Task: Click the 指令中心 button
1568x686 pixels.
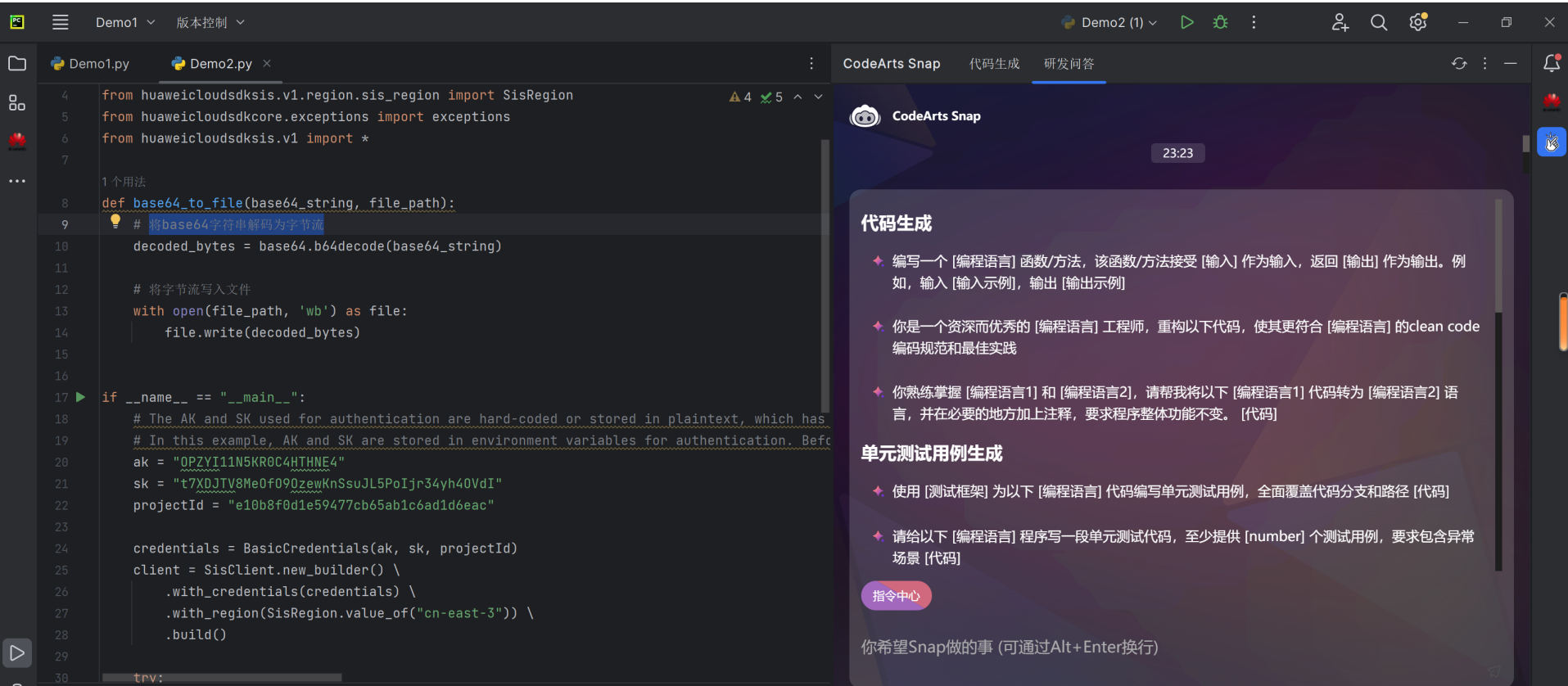Action: 896,596
